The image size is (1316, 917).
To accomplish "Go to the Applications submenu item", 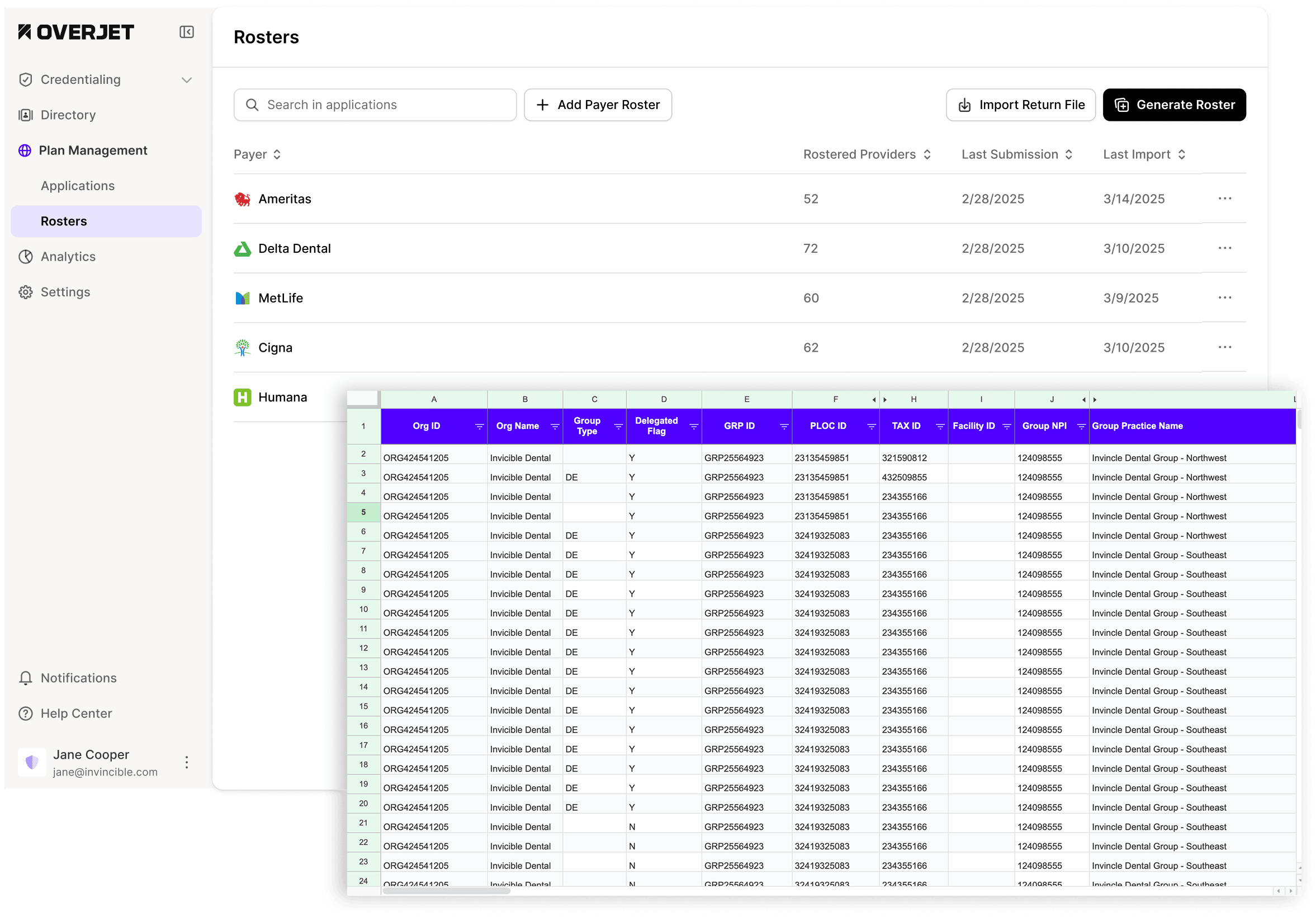I will click(x=77, y=186).
